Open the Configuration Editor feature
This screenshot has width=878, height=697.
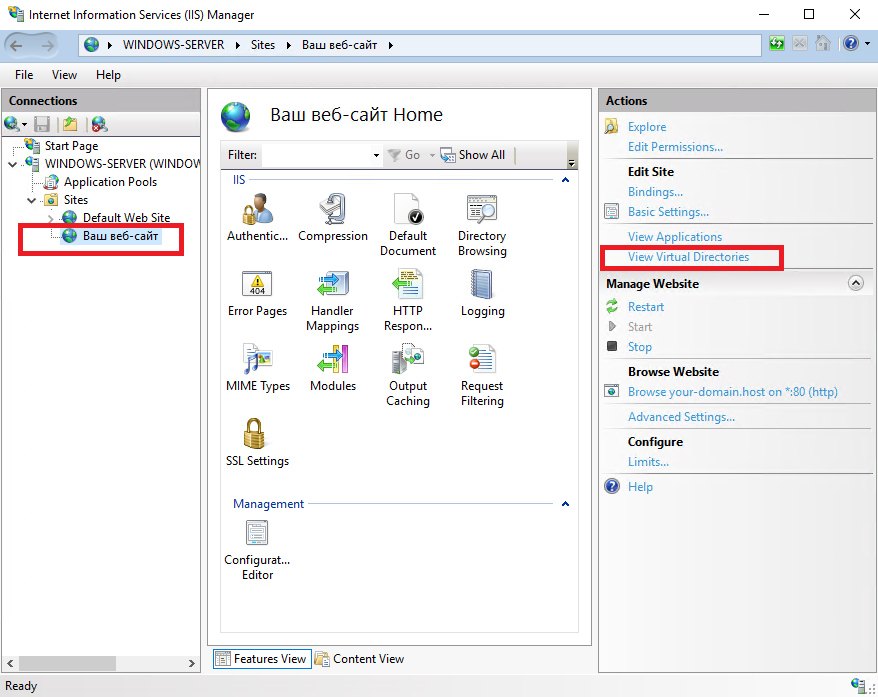tap(257, 550)
